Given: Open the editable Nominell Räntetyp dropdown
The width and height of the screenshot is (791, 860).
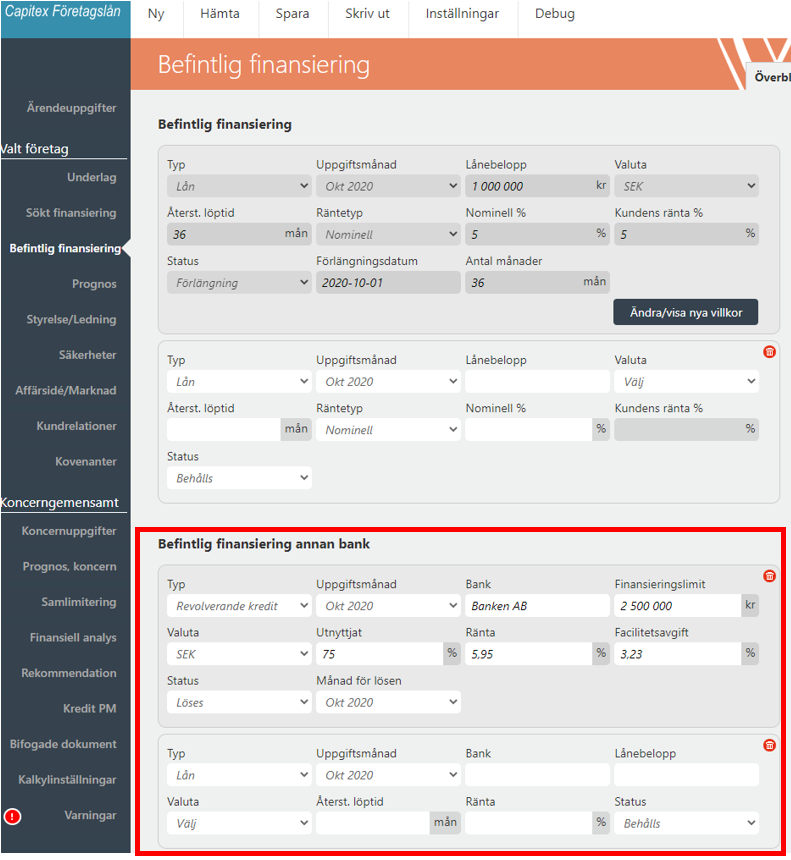Looking at the screenshot, I should pos(388,430).
